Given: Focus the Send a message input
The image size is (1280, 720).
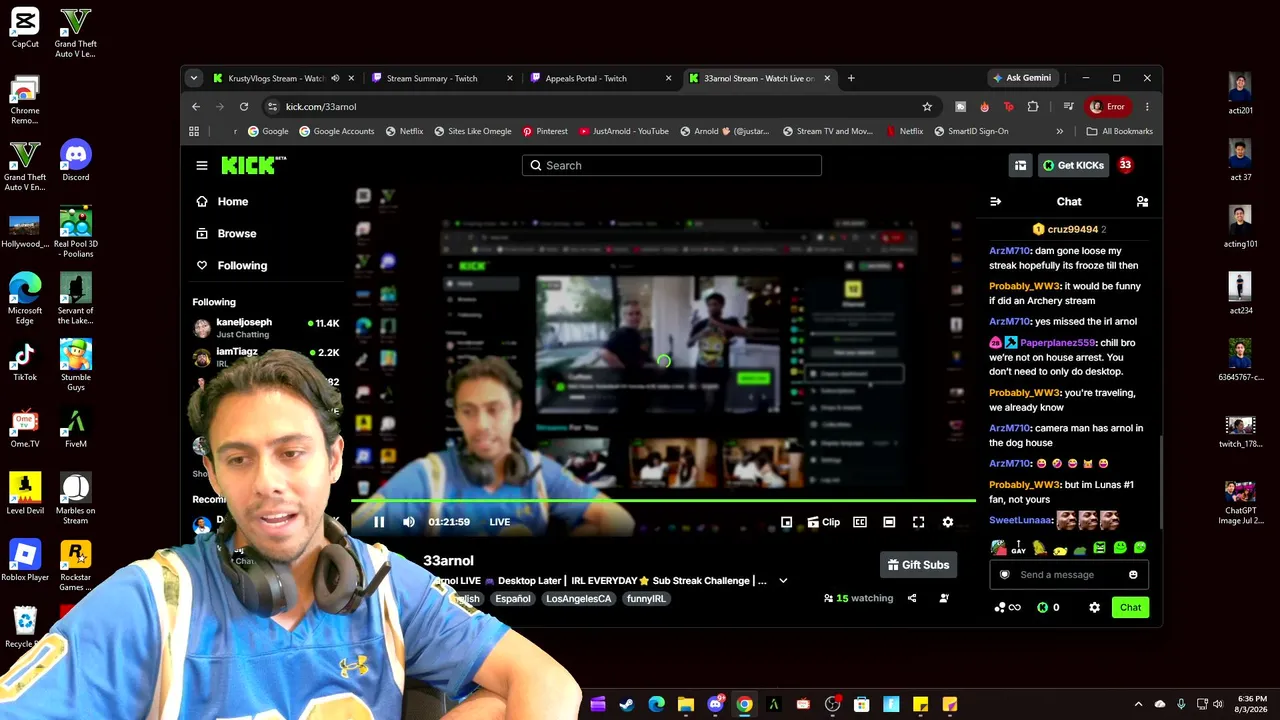Looking at the screenshot, I should pos(1069,575).
